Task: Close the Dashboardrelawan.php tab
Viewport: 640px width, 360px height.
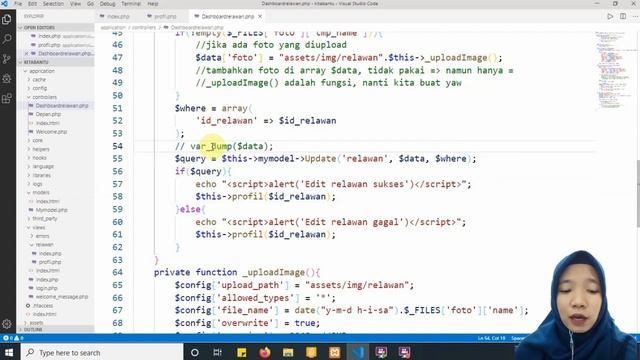Action: (260, 16)
